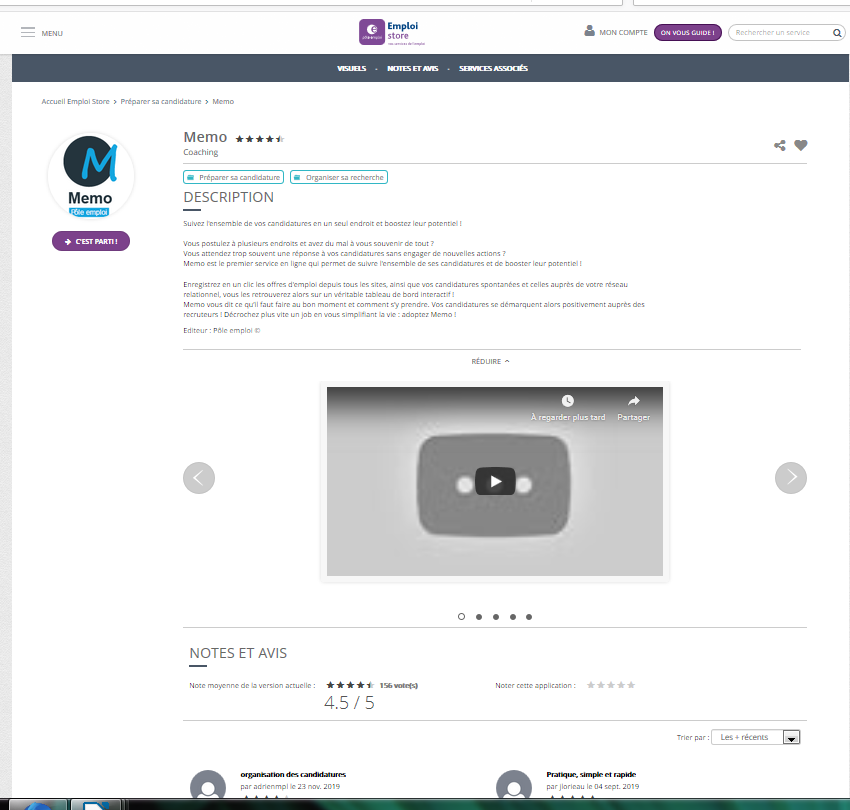This screenshot has height=810, width=850.
Task: Select the third carousel dot
Action: (x=495, y=617)
